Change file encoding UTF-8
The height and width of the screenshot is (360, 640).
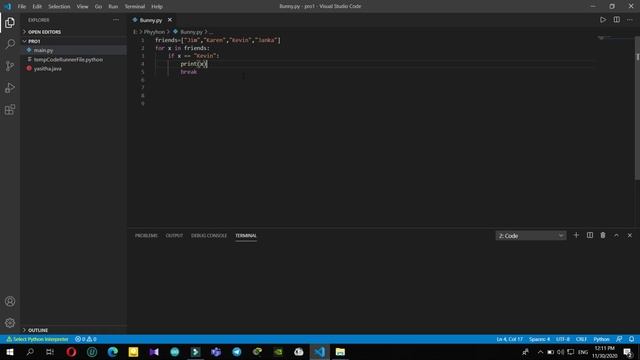(563, 339)
